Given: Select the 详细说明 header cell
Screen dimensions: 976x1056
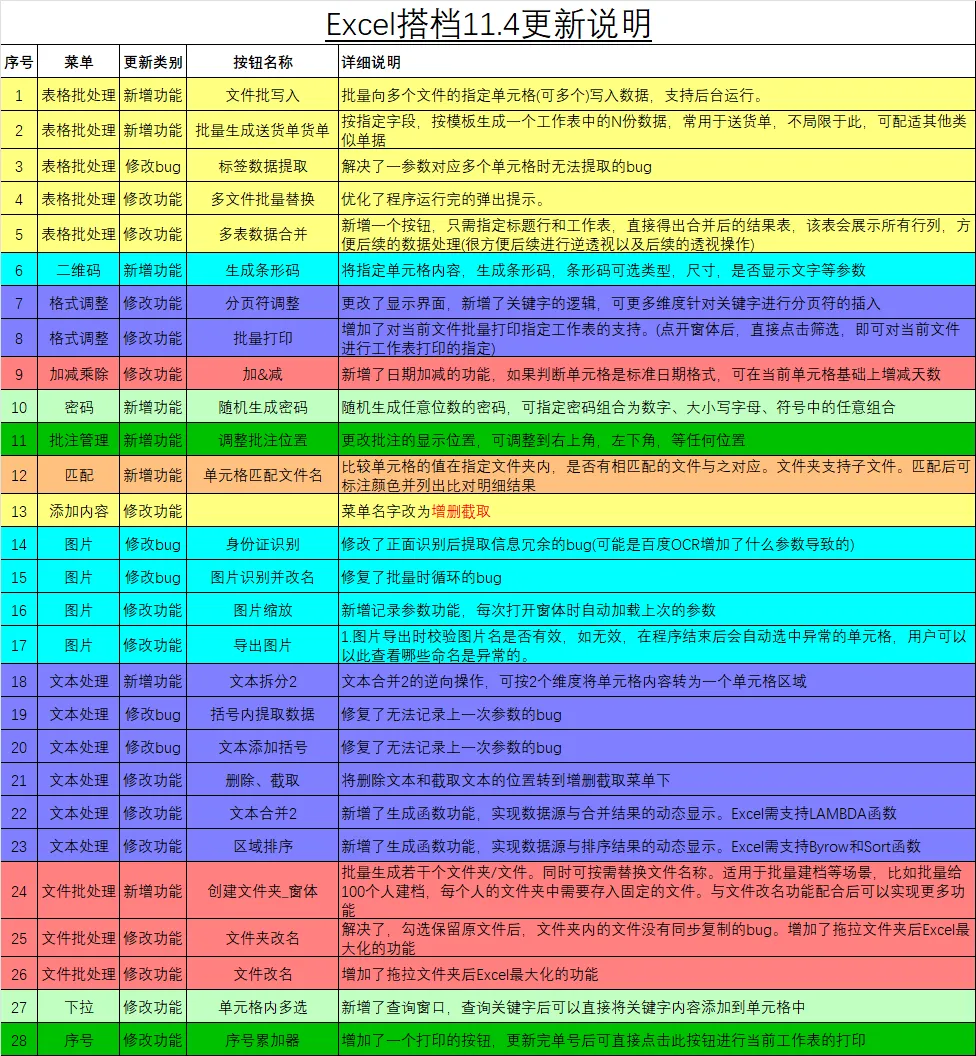Looking at the screenshot, I should point(657,62).
